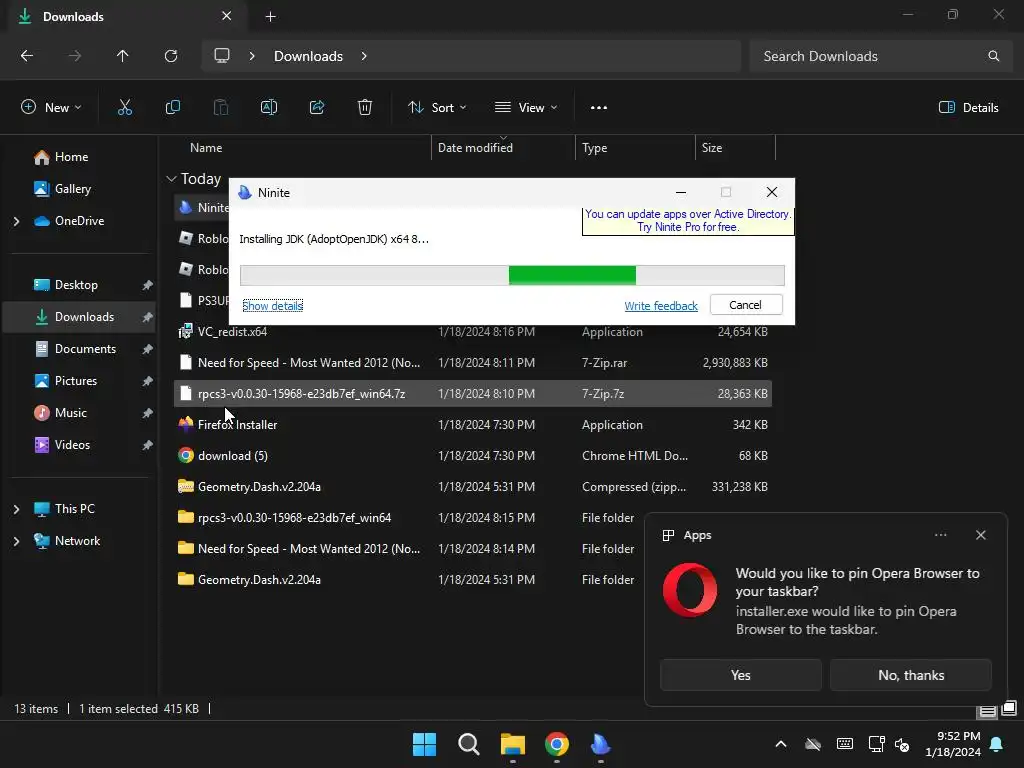Click chevron before Downloads in address bar
The image size is (1024, 768).
252,56
